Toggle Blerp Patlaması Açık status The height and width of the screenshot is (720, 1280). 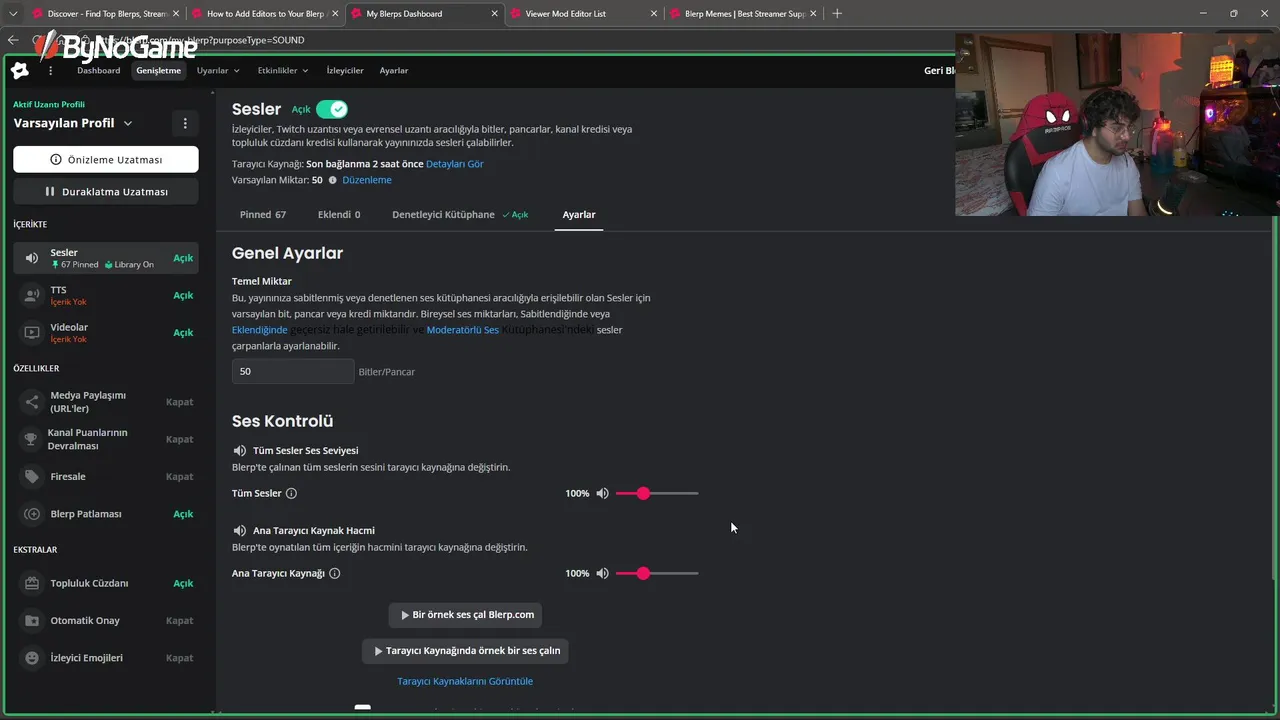coord(183,514)
